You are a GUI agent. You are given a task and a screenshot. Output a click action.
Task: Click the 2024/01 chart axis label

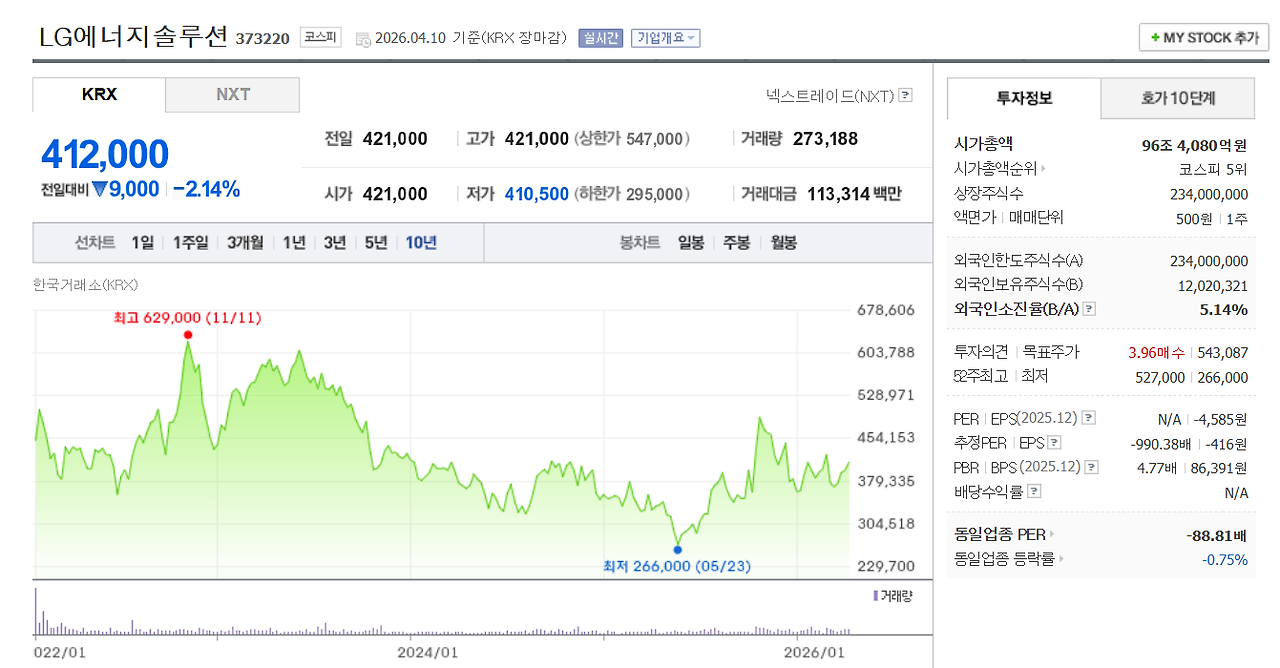click(428, 652)
